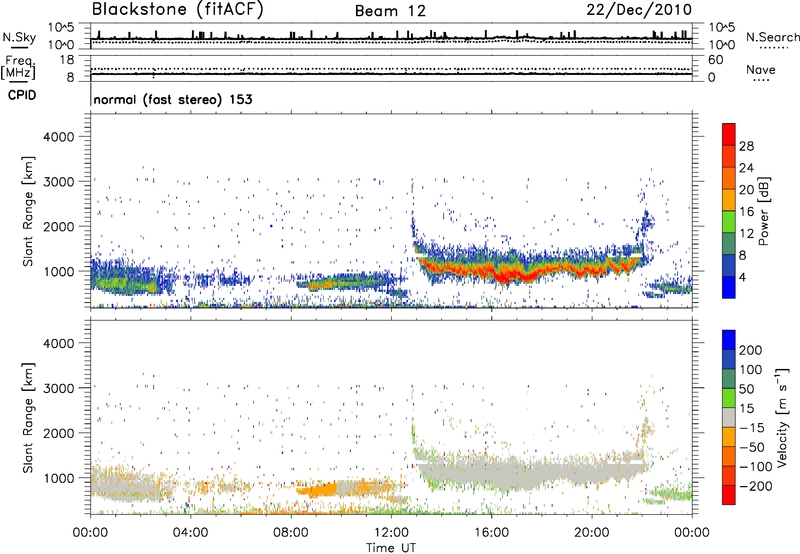Click the "Velocity [m s-1]" colorbar label

(782, 417)
